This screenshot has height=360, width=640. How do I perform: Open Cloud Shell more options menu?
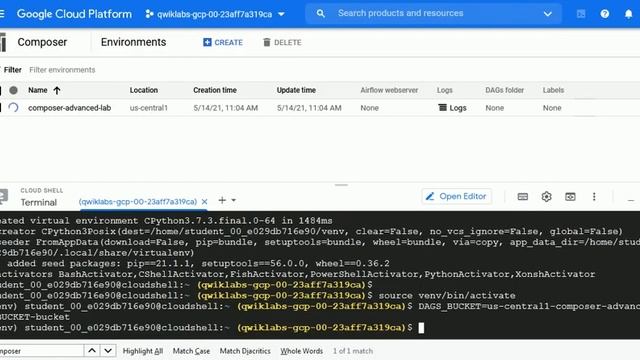coord(594,197)
